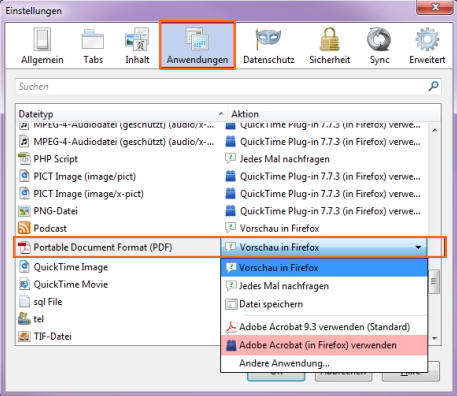This screenshot has height=396, width=457.
Task: Go to the Sync settings pane
Action: point(379,46)
